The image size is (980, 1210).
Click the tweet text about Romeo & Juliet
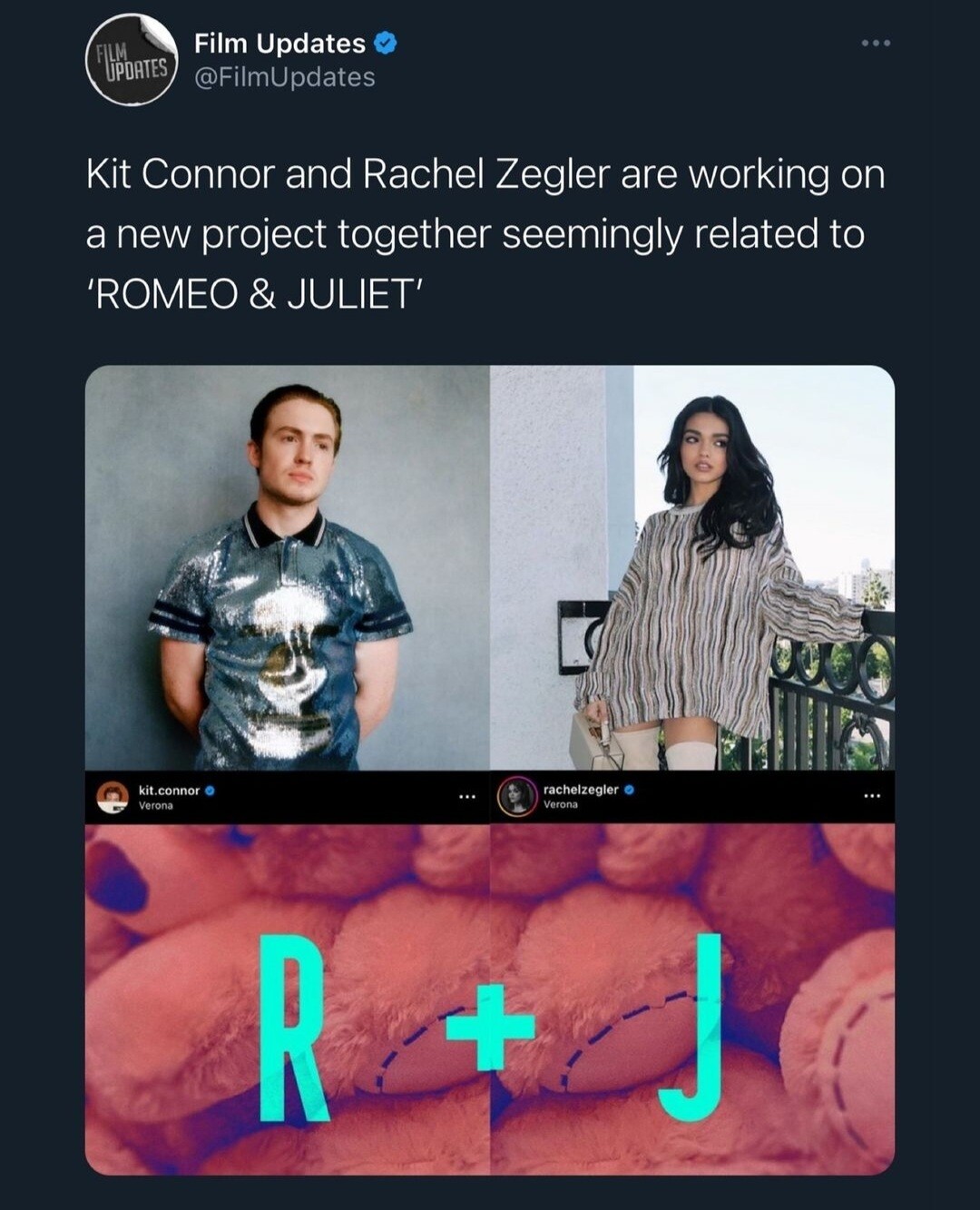[485, 233]
